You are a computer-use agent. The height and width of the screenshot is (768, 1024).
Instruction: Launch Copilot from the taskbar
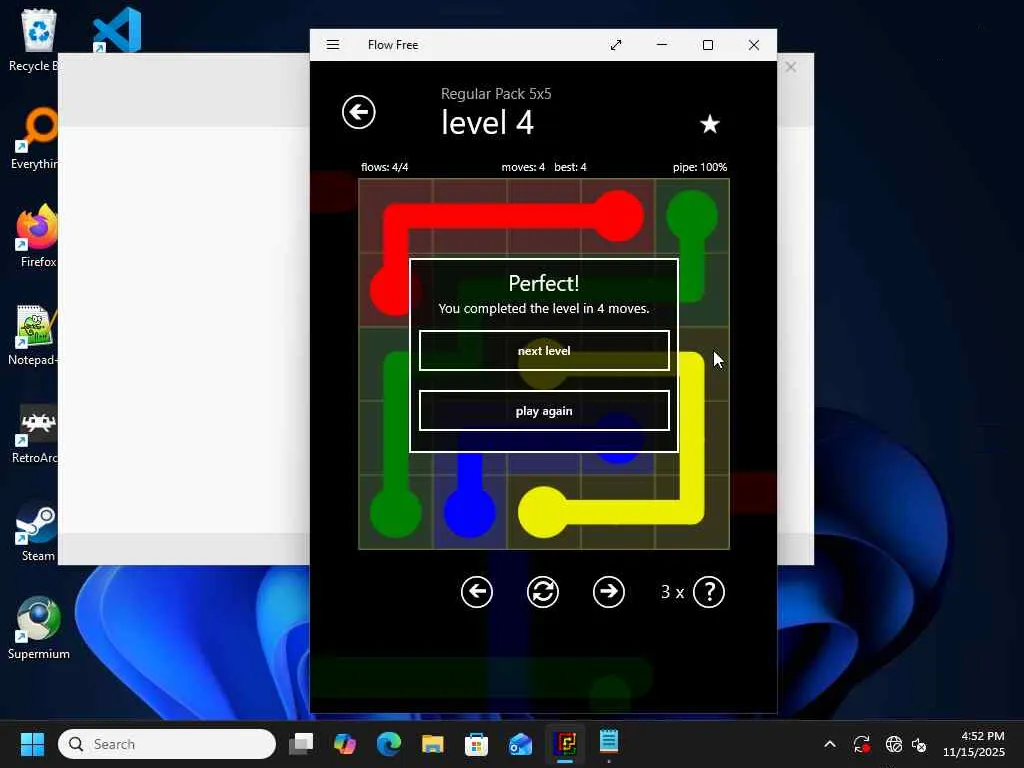[345, 744]
